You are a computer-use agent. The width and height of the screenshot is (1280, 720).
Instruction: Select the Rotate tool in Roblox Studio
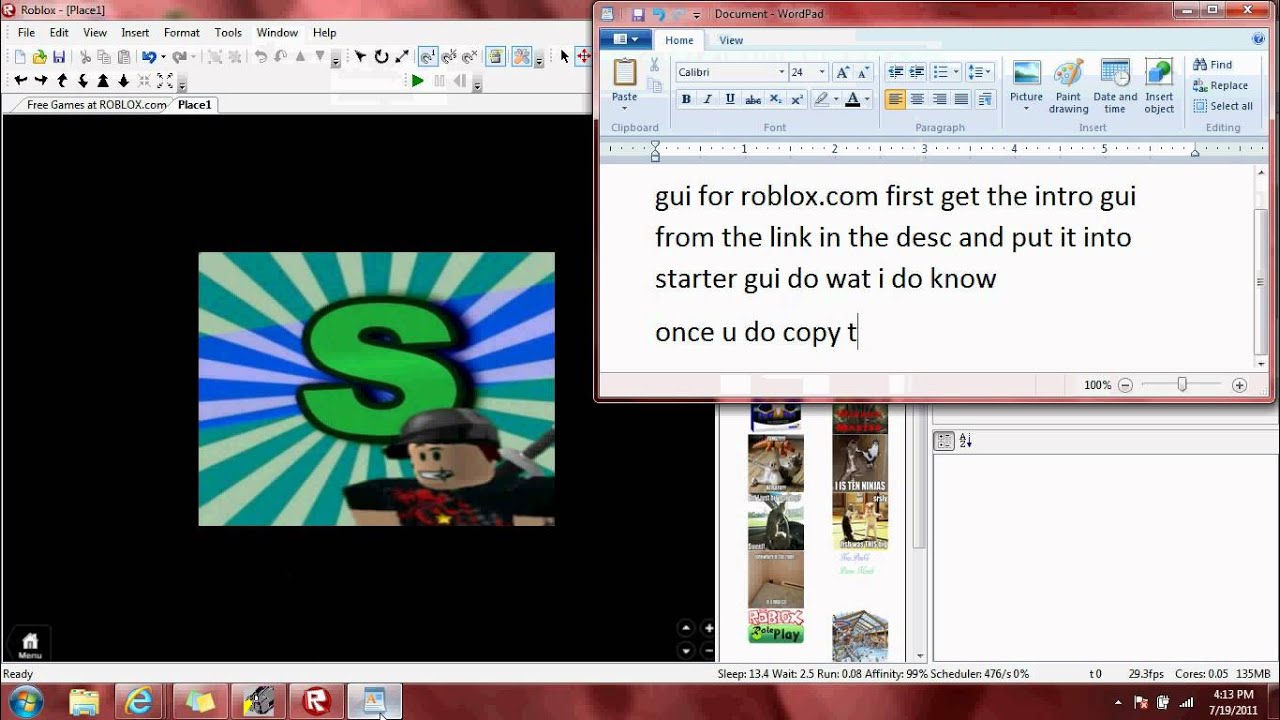point(381,57)
